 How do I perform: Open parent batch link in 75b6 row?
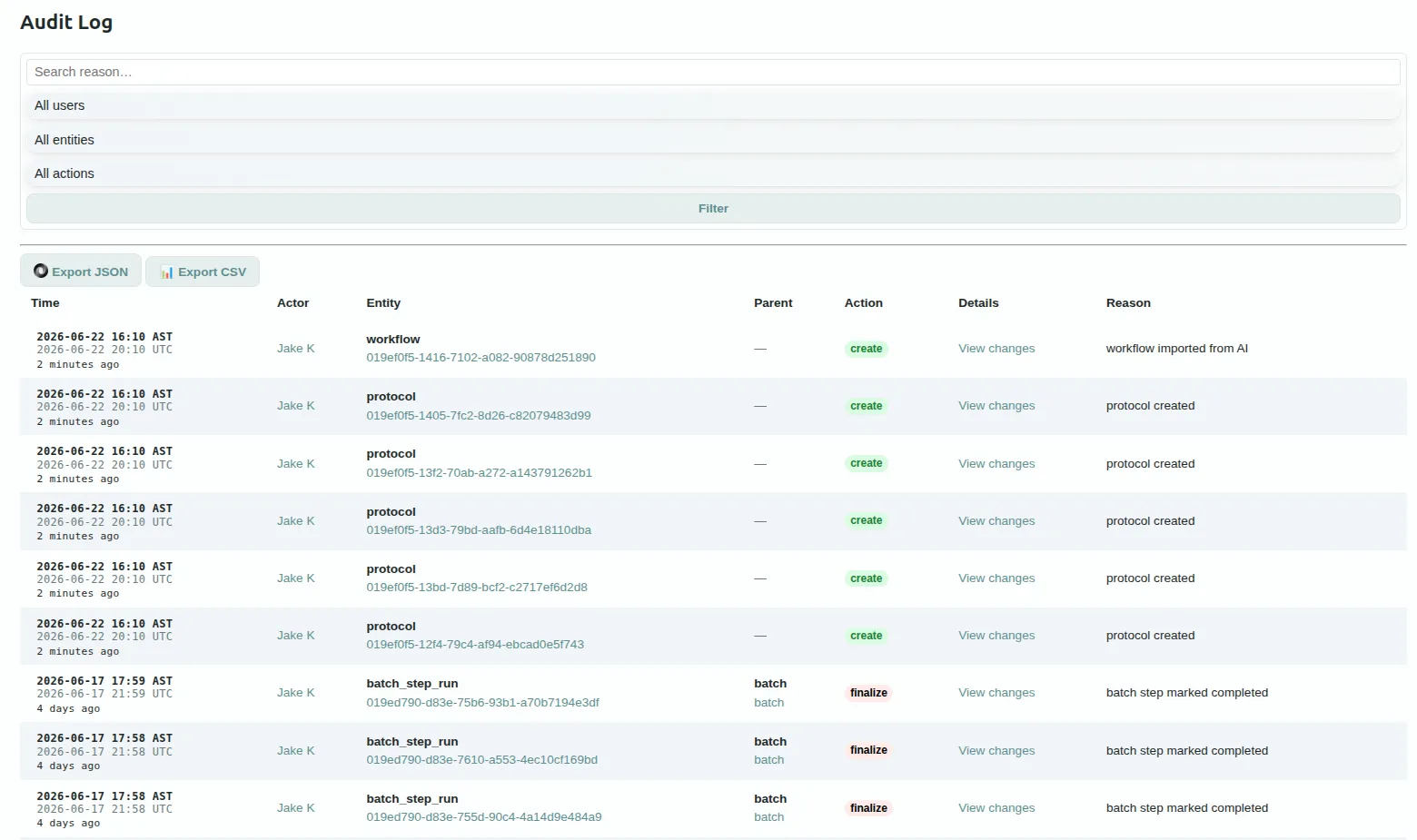pos(768,702)
